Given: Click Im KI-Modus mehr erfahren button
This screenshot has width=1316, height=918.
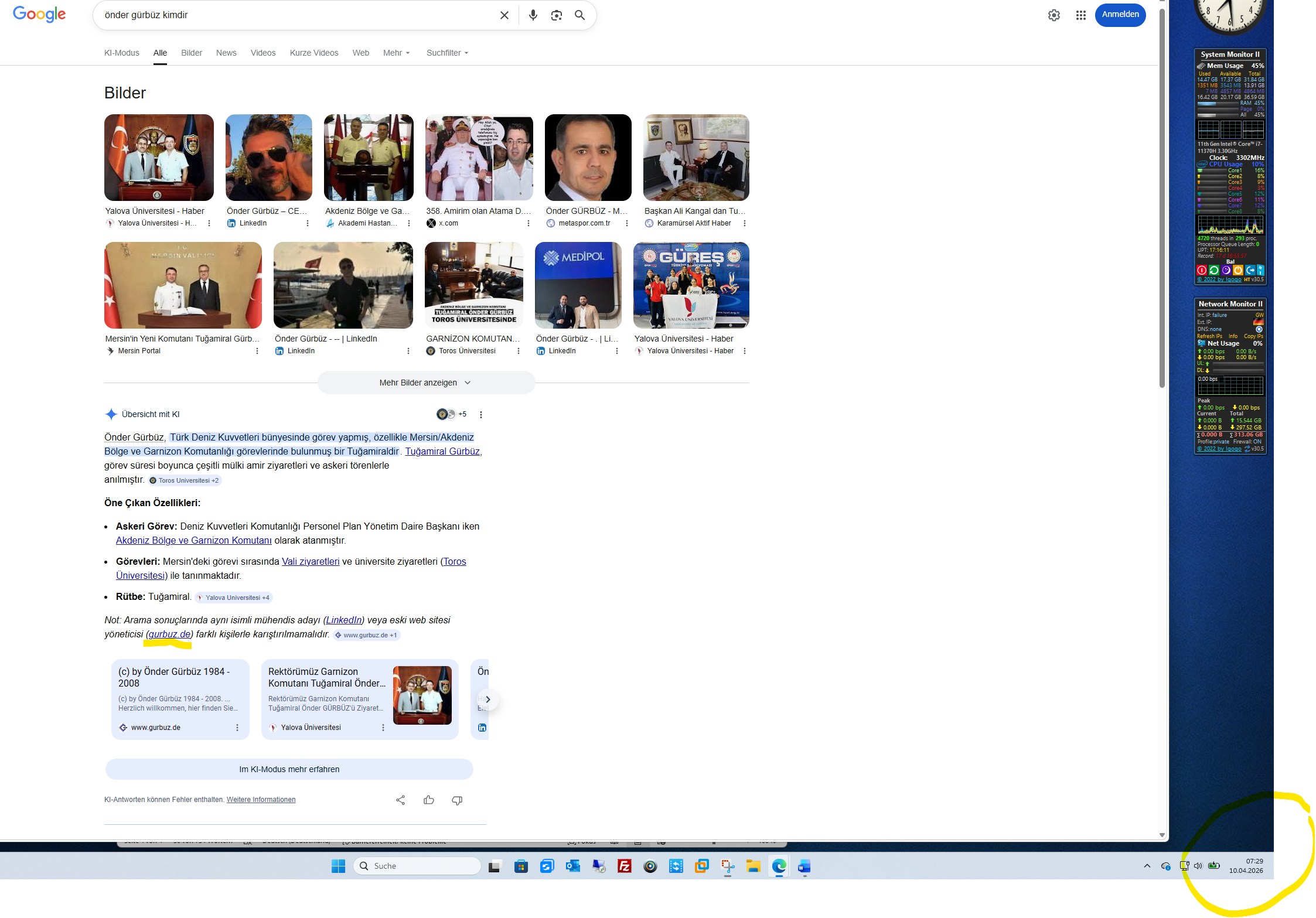Looking at the screenshot, I should click(x=289, y=769).
